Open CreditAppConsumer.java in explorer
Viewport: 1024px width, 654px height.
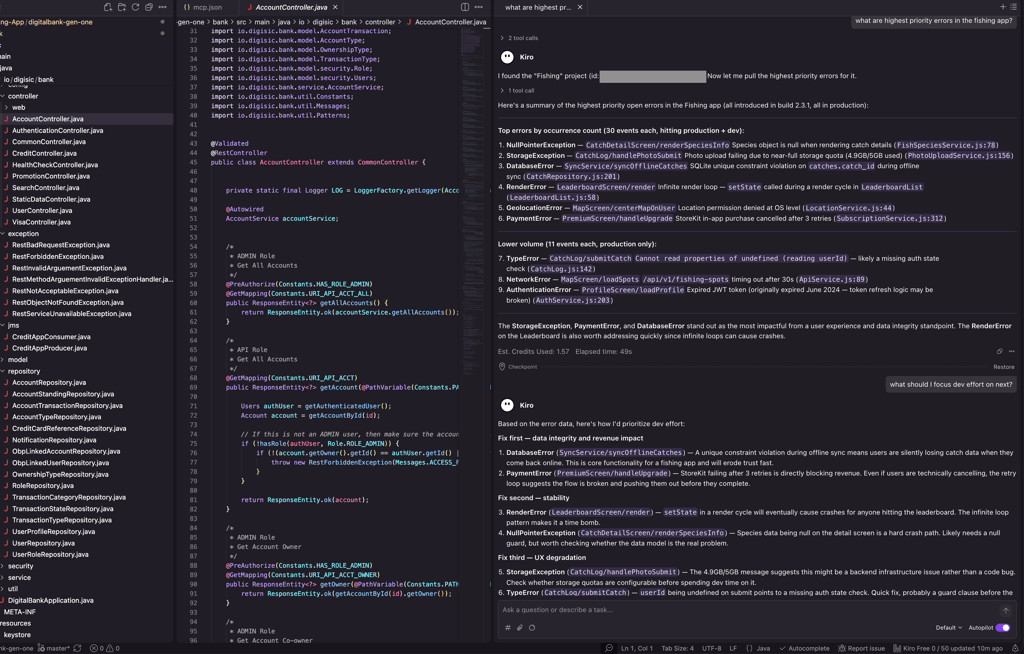(51, 336)
